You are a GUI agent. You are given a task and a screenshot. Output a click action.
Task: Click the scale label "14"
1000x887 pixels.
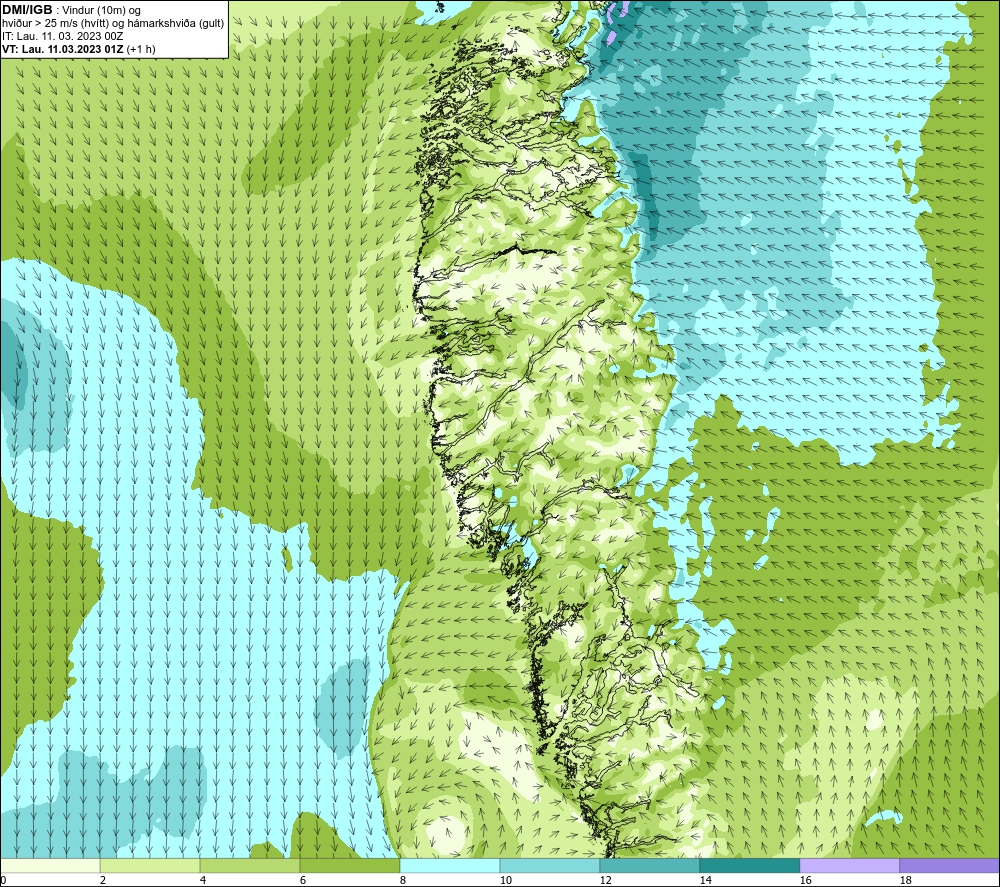point(705,881)
